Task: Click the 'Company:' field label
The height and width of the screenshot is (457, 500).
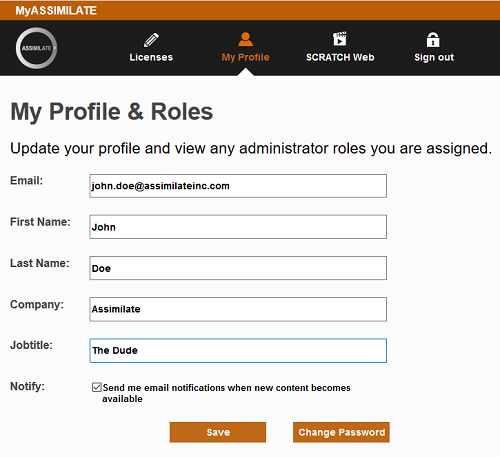Action: 37,304
